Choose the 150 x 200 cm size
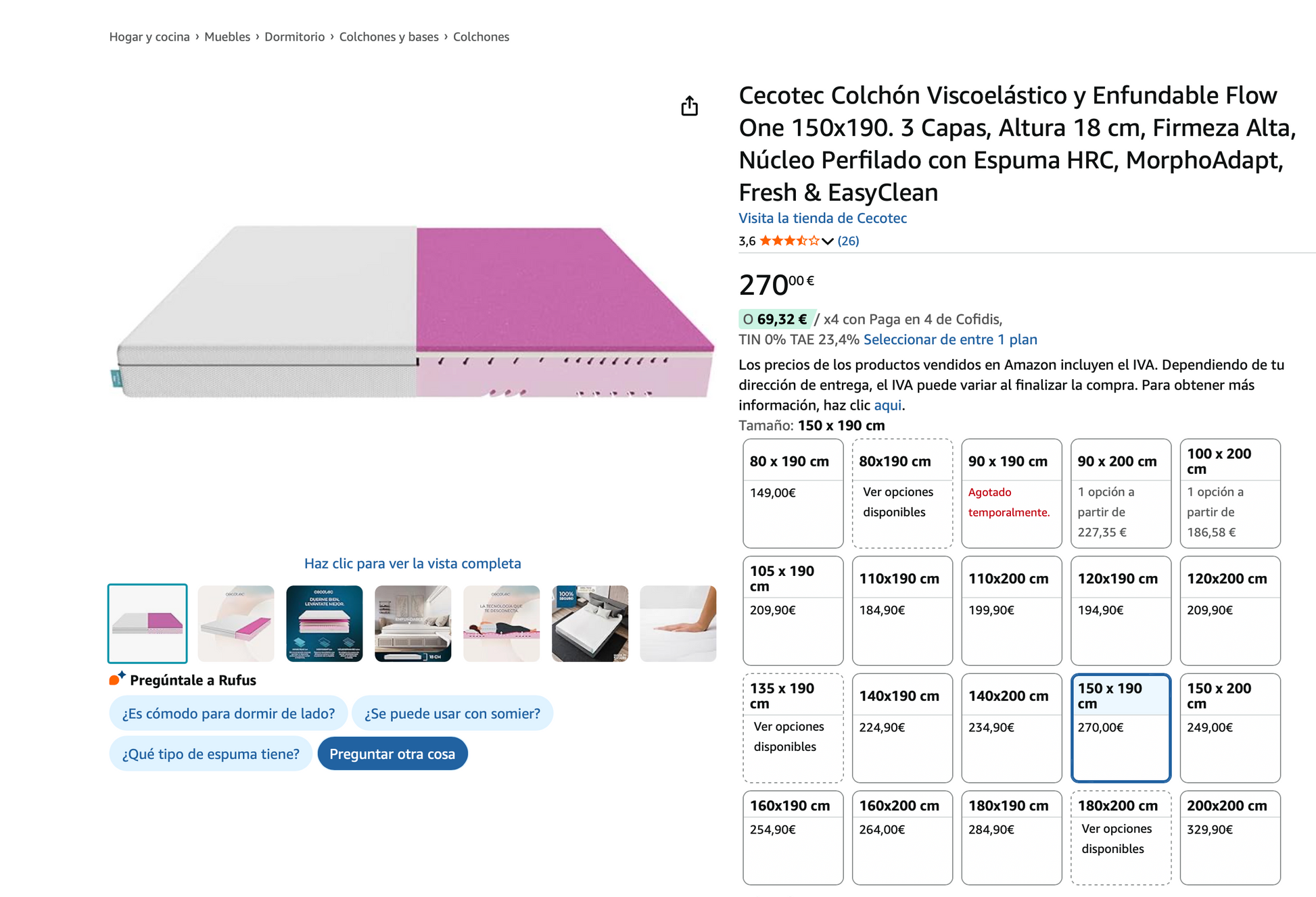This screenshot has height=897, width=1316. 1229,727
